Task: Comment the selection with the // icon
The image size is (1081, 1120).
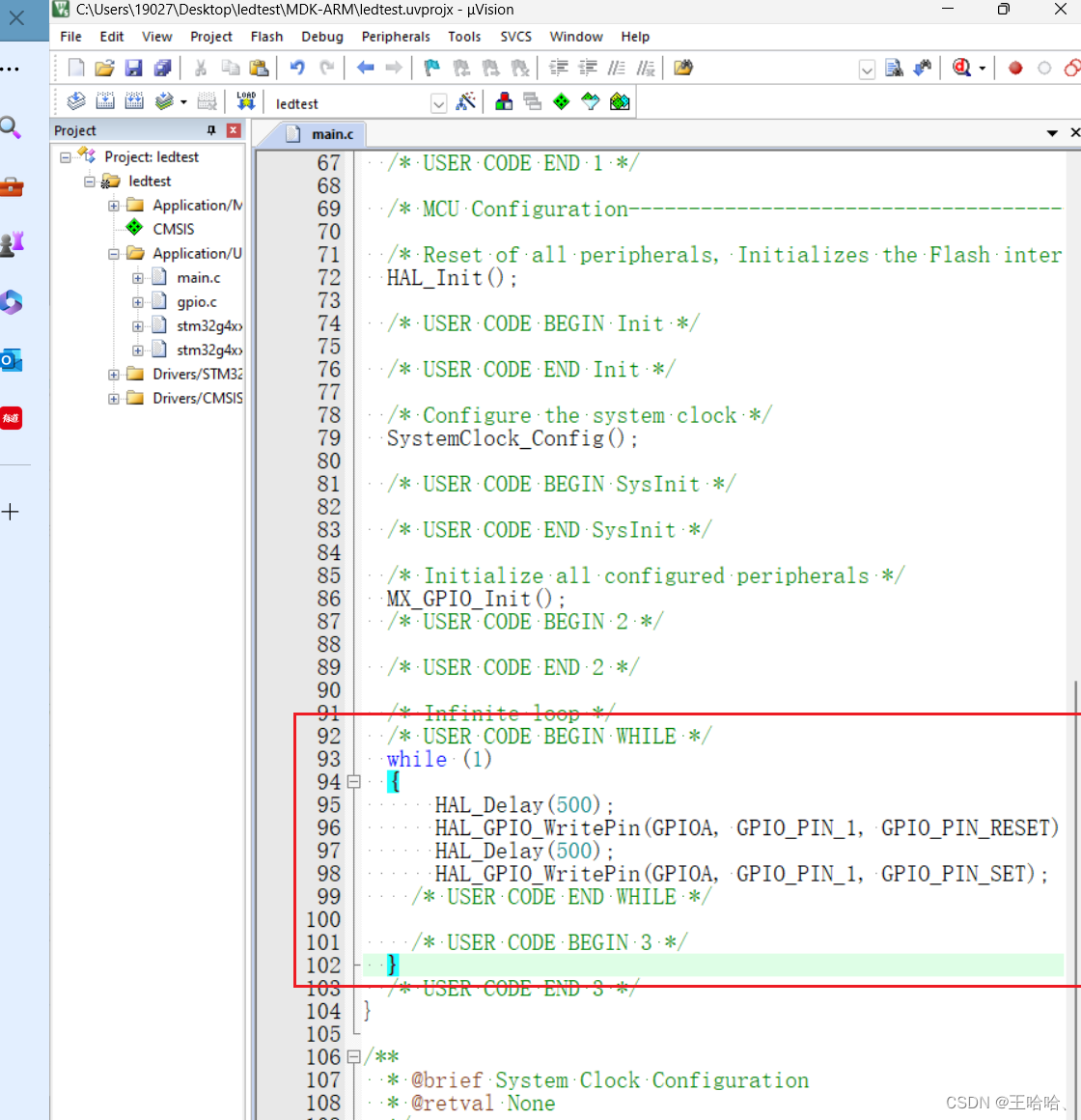Action: [616, 68]
